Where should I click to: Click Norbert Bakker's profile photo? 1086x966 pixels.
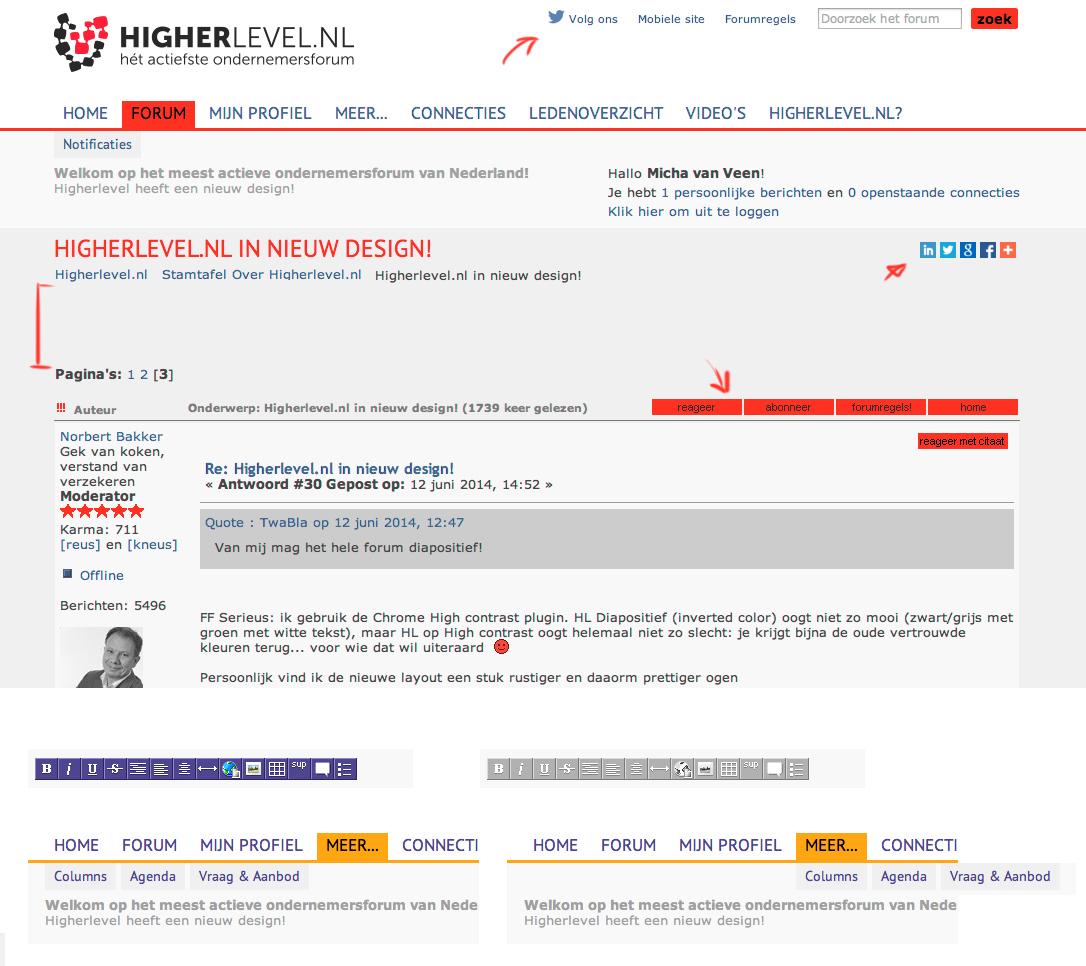tap(101, 657)
